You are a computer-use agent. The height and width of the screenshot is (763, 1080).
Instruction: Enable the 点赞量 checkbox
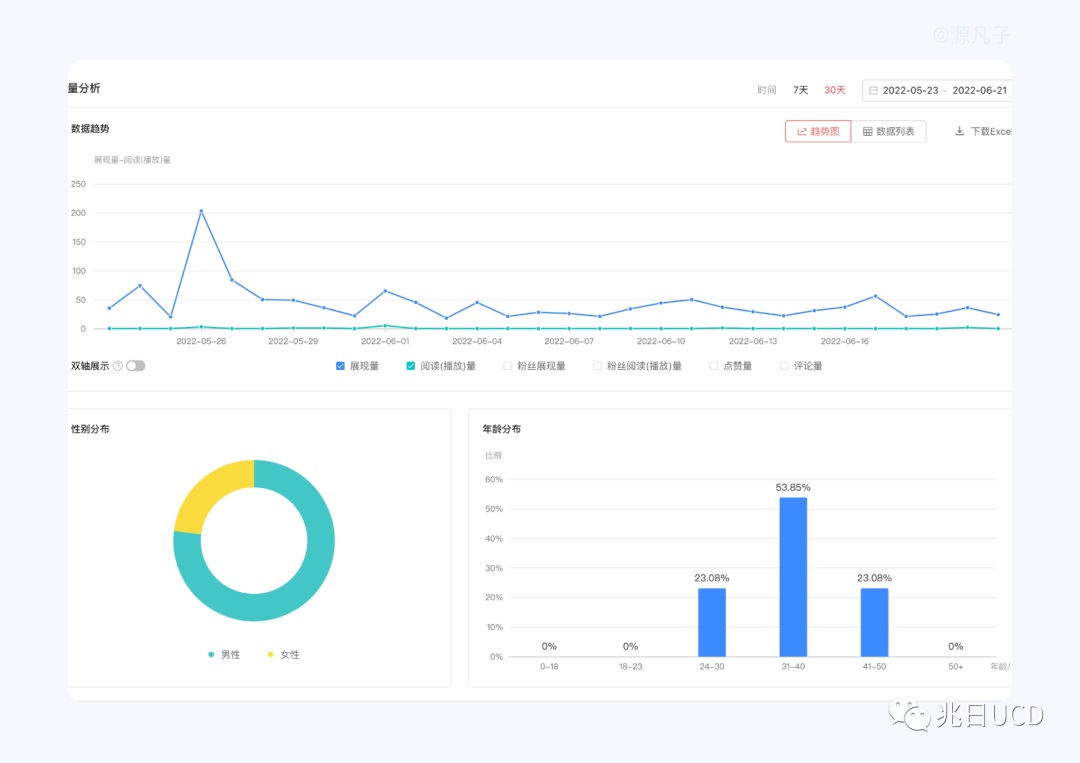[x=713, y=366]
